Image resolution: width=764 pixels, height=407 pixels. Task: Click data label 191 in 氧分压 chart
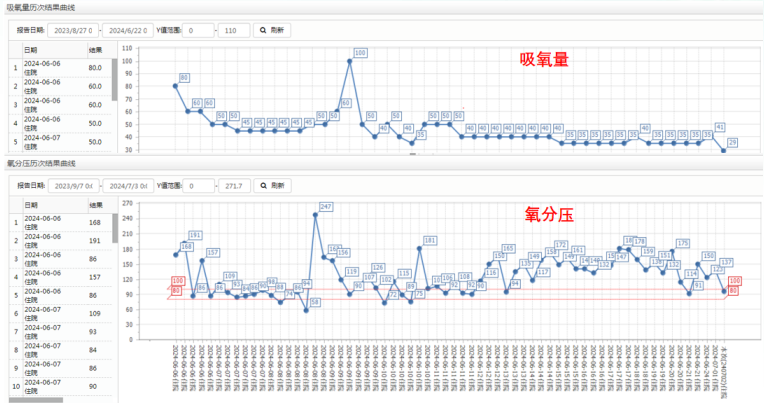tap(195, 235)
